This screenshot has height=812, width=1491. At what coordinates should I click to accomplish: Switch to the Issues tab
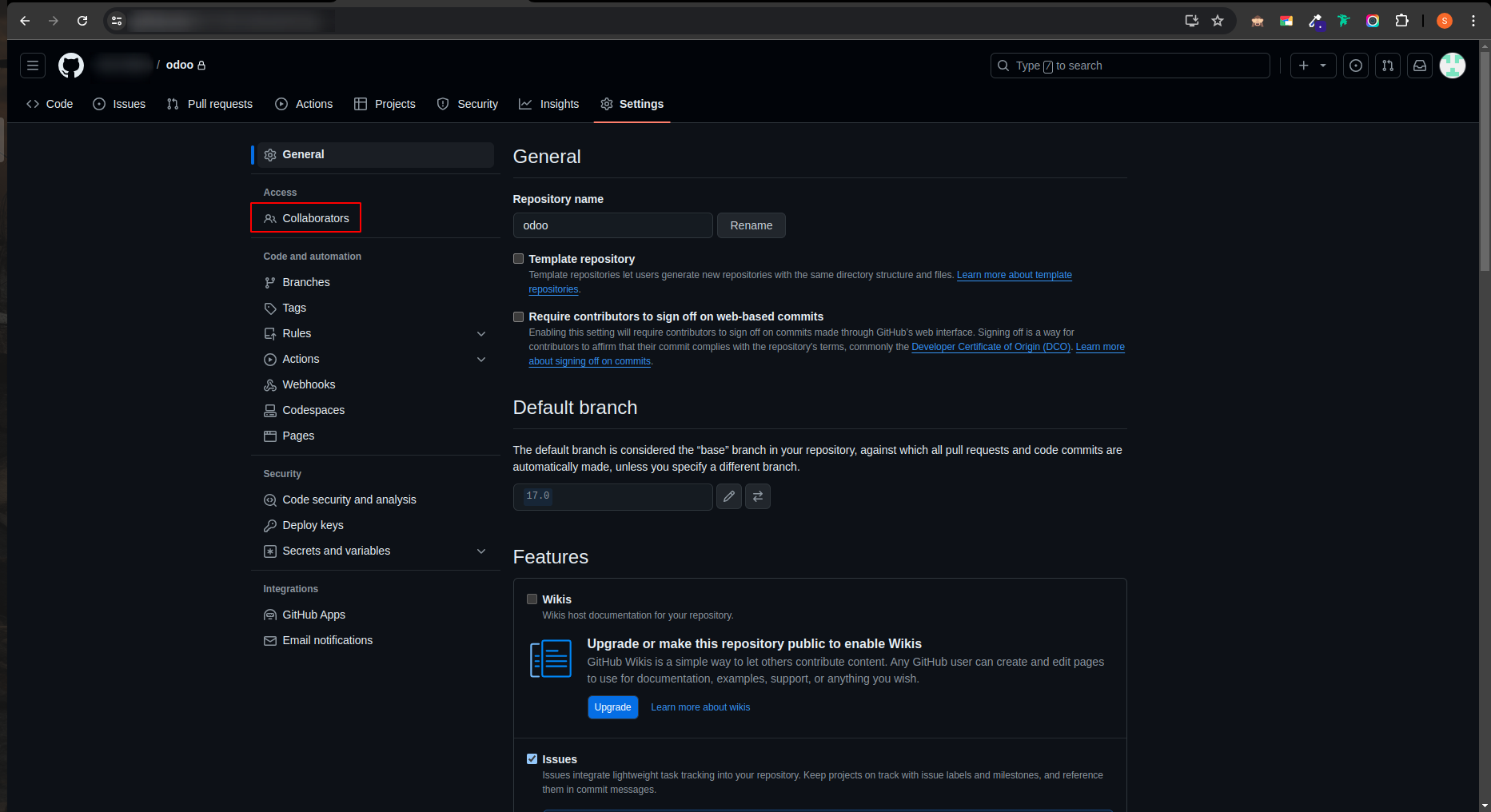tap(119, 104)
